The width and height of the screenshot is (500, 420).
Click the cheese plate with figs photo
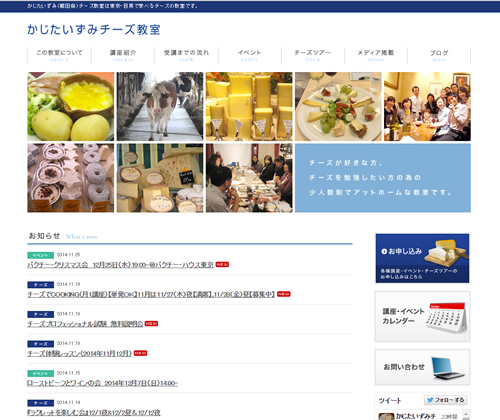pos(338,106)
